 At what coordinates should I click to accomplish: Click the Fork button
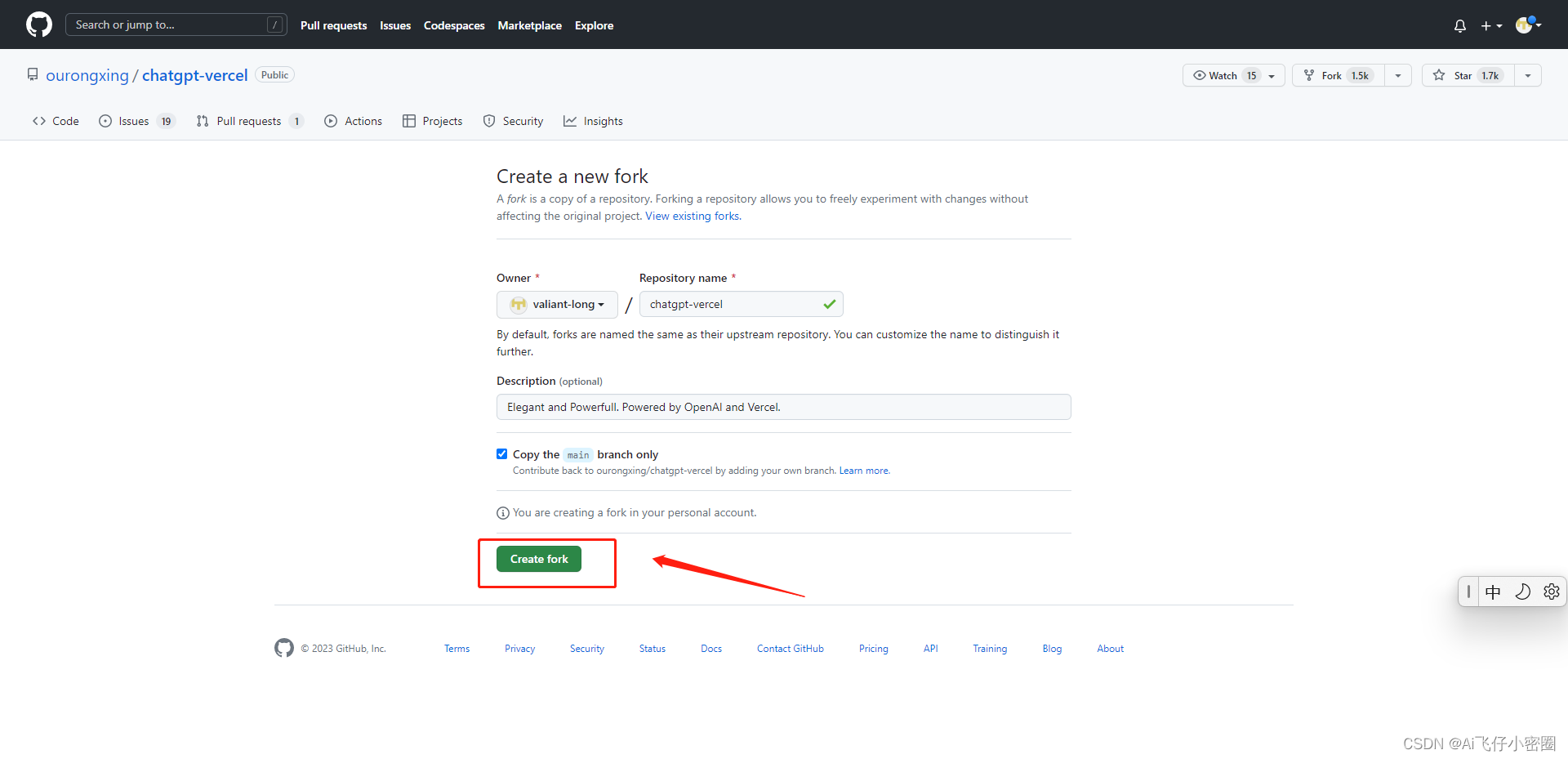pyautogui.click(x=1339, y=75)
